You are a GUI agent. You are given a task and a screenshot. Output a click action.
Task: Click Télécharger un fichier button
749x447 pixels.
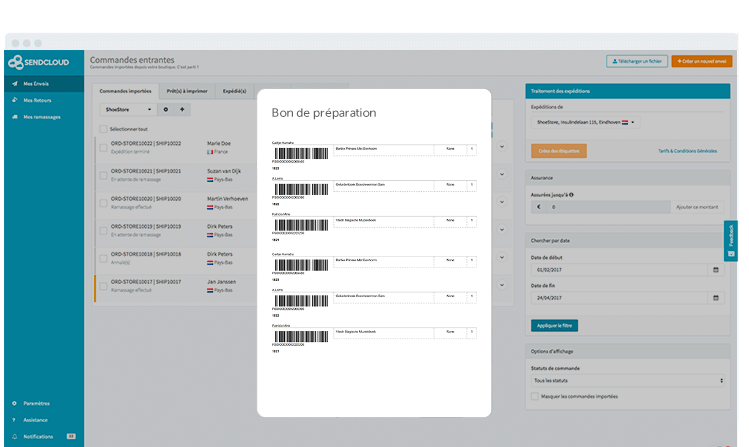(637, 61)
